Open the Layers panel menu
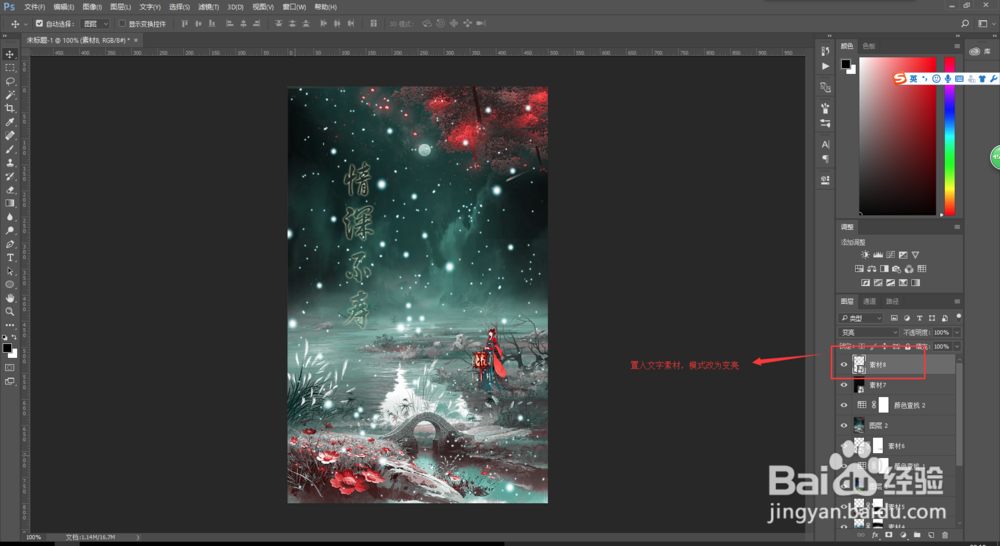 (x=957, y=301)
